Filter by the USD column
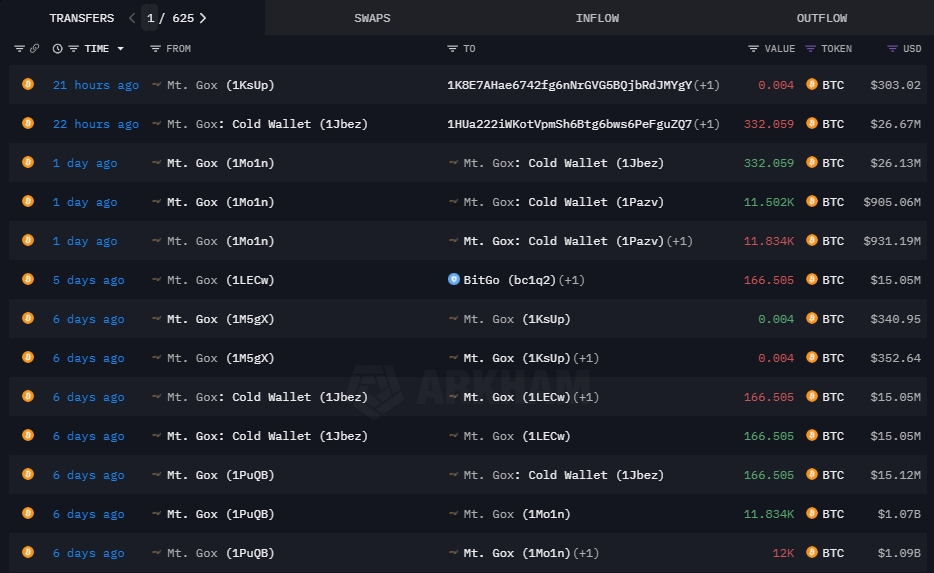The image size is (934, 573). (892, 48)
